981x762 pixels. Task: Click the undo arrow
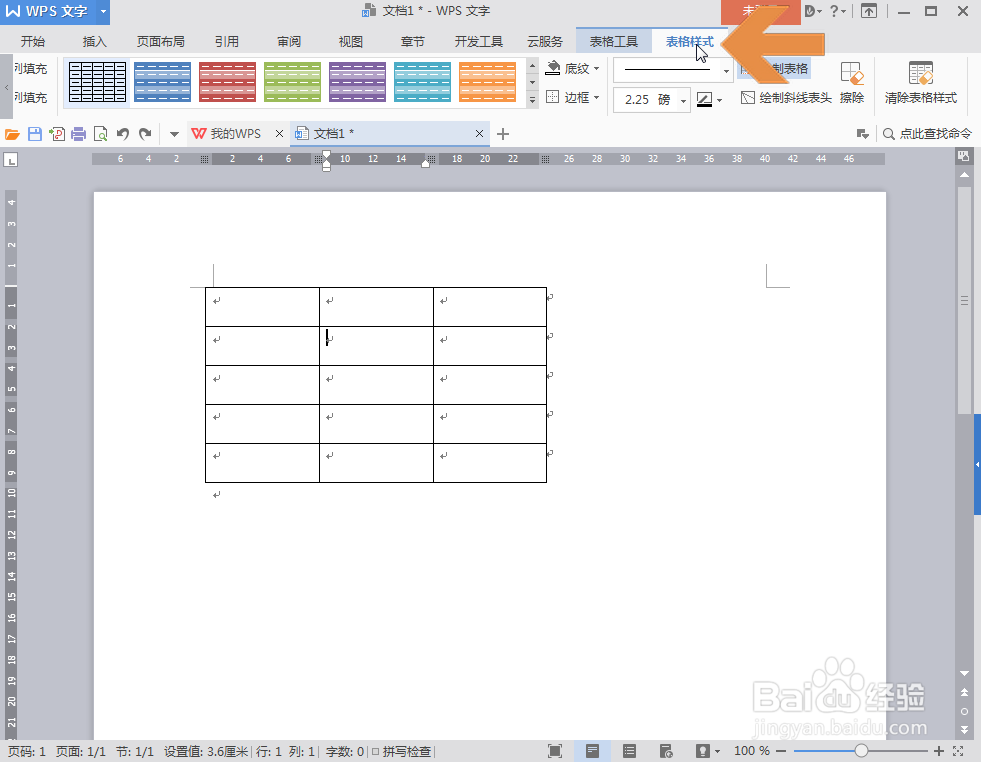click(x=123, y=134)
